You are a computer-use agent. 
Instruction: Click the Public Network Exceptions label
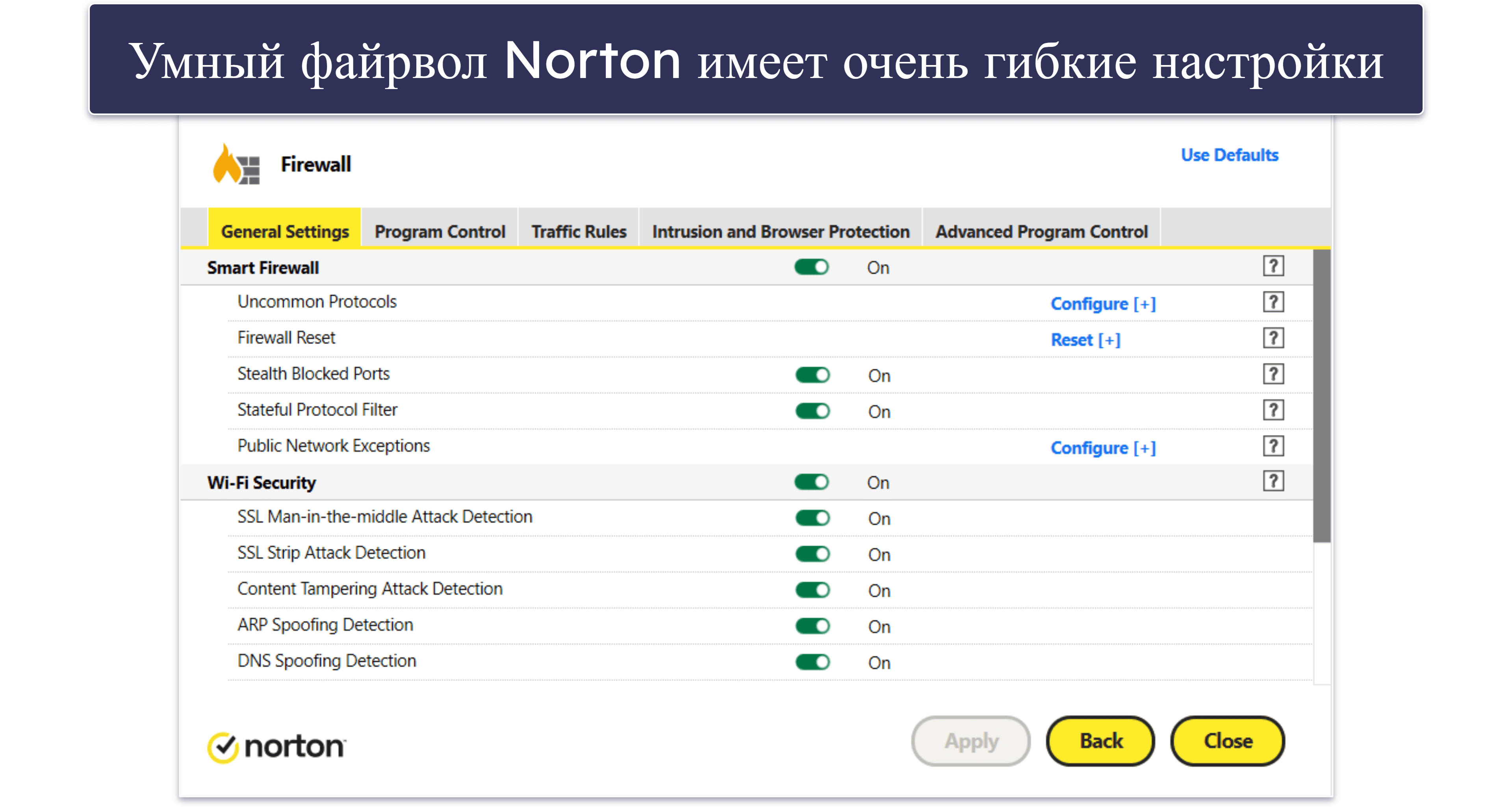click(333, 446)
